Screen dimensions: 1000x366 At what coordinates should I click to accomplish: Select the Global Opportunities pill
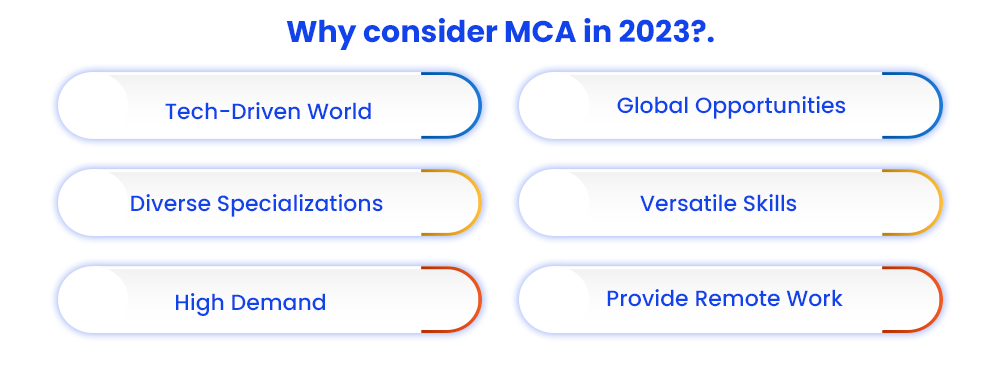click(730, 105)
